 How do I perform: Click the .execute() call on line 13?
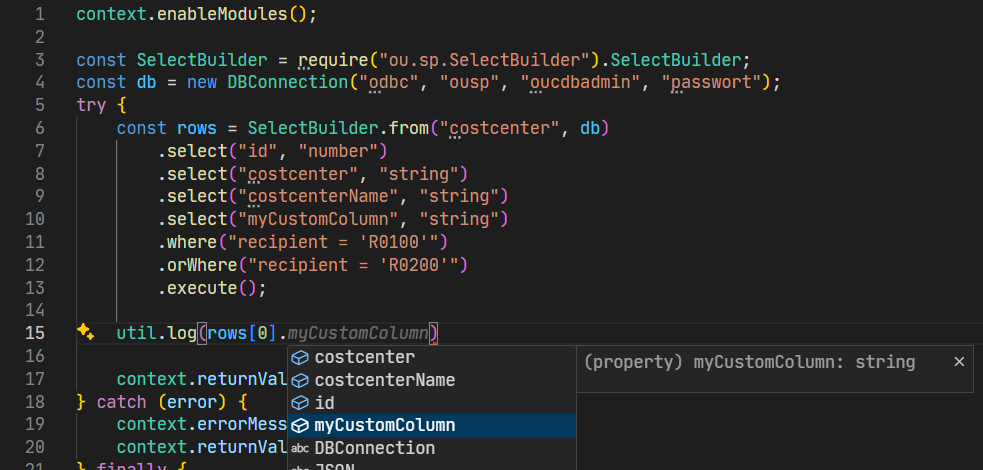coord(212,288)
